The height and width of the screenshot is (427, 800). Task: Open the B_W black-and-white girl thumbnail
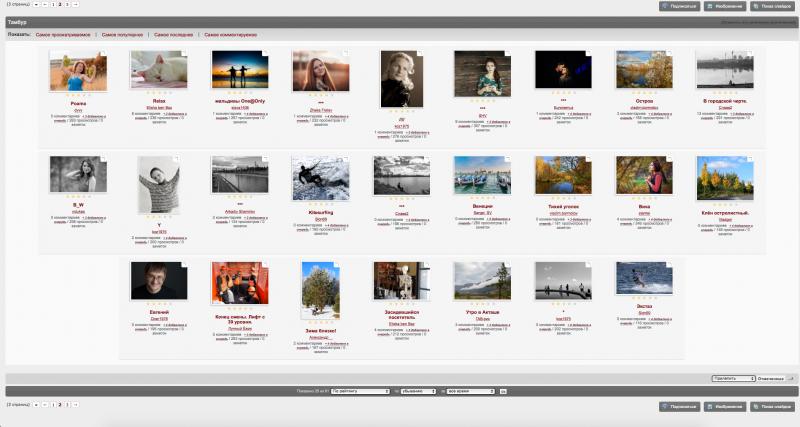click(78, 174)
